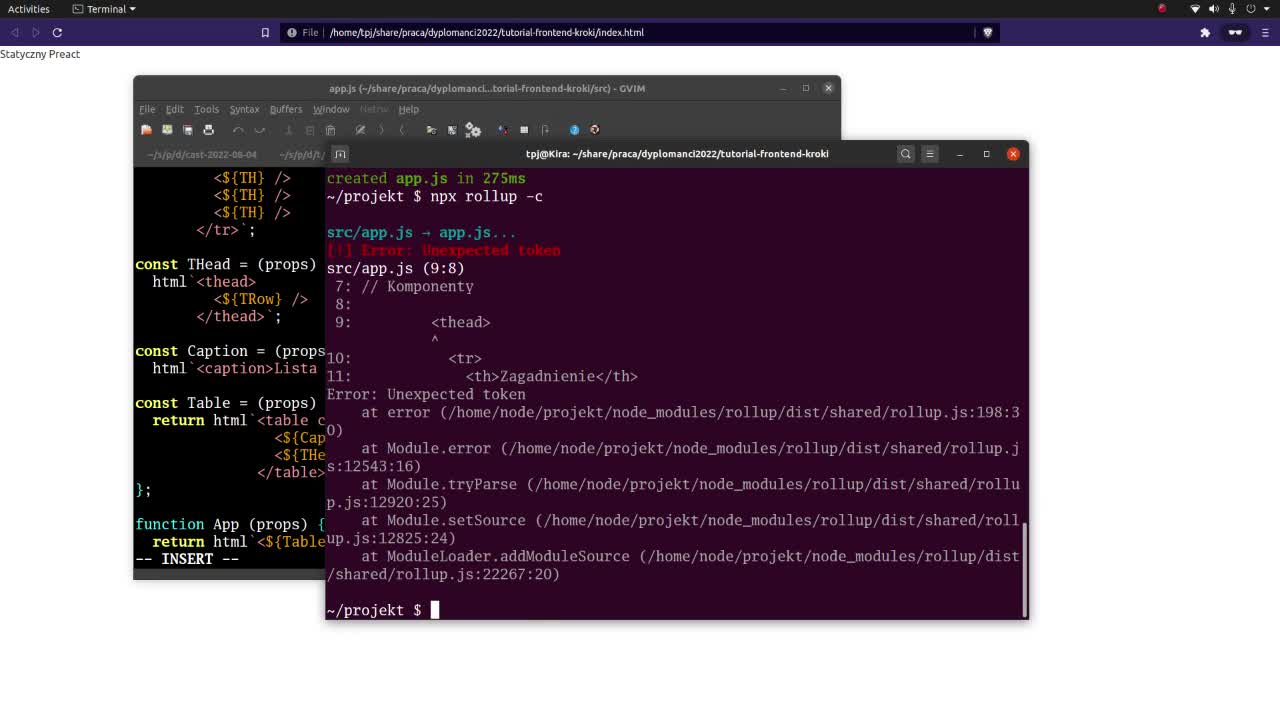This screenshot has width=1280, height=720.
Task: Reload the page in the browser
Action: [57, 32]
